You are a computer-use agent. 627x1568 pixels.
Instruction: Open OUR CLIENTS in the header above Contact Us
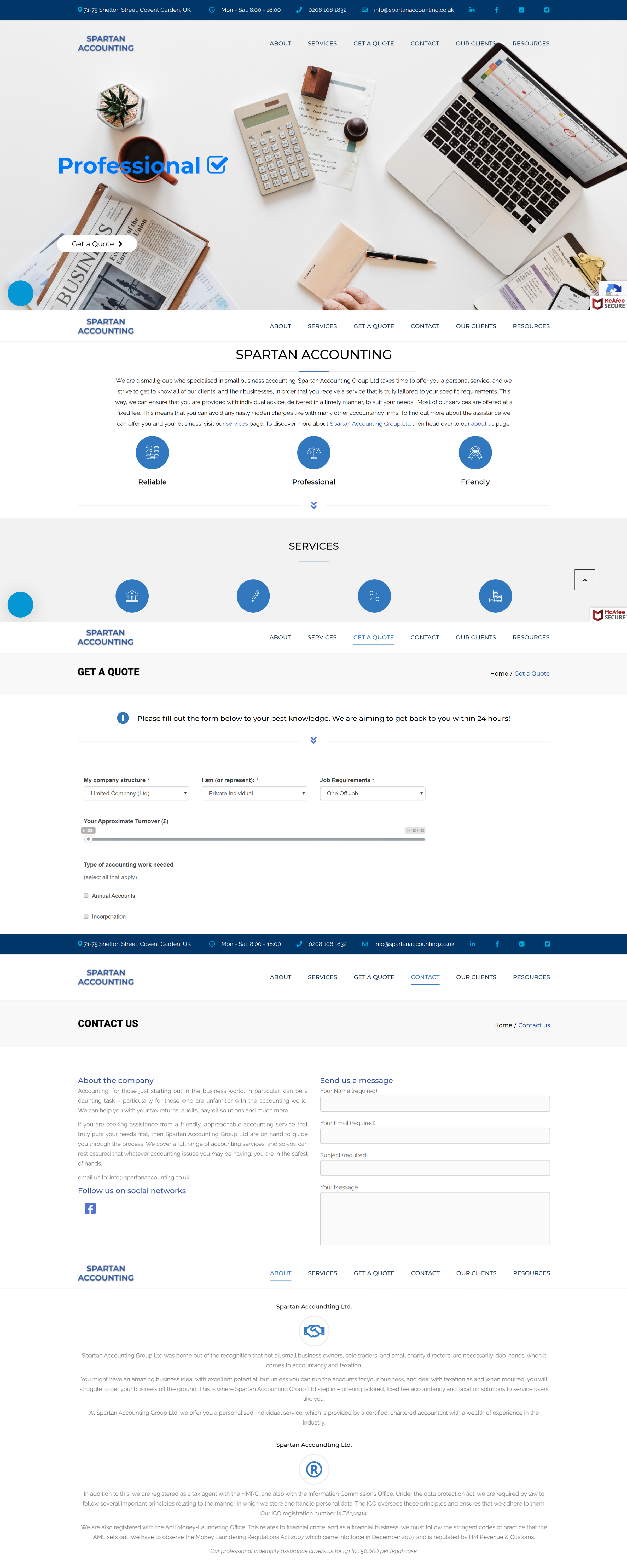coord(476,978)
